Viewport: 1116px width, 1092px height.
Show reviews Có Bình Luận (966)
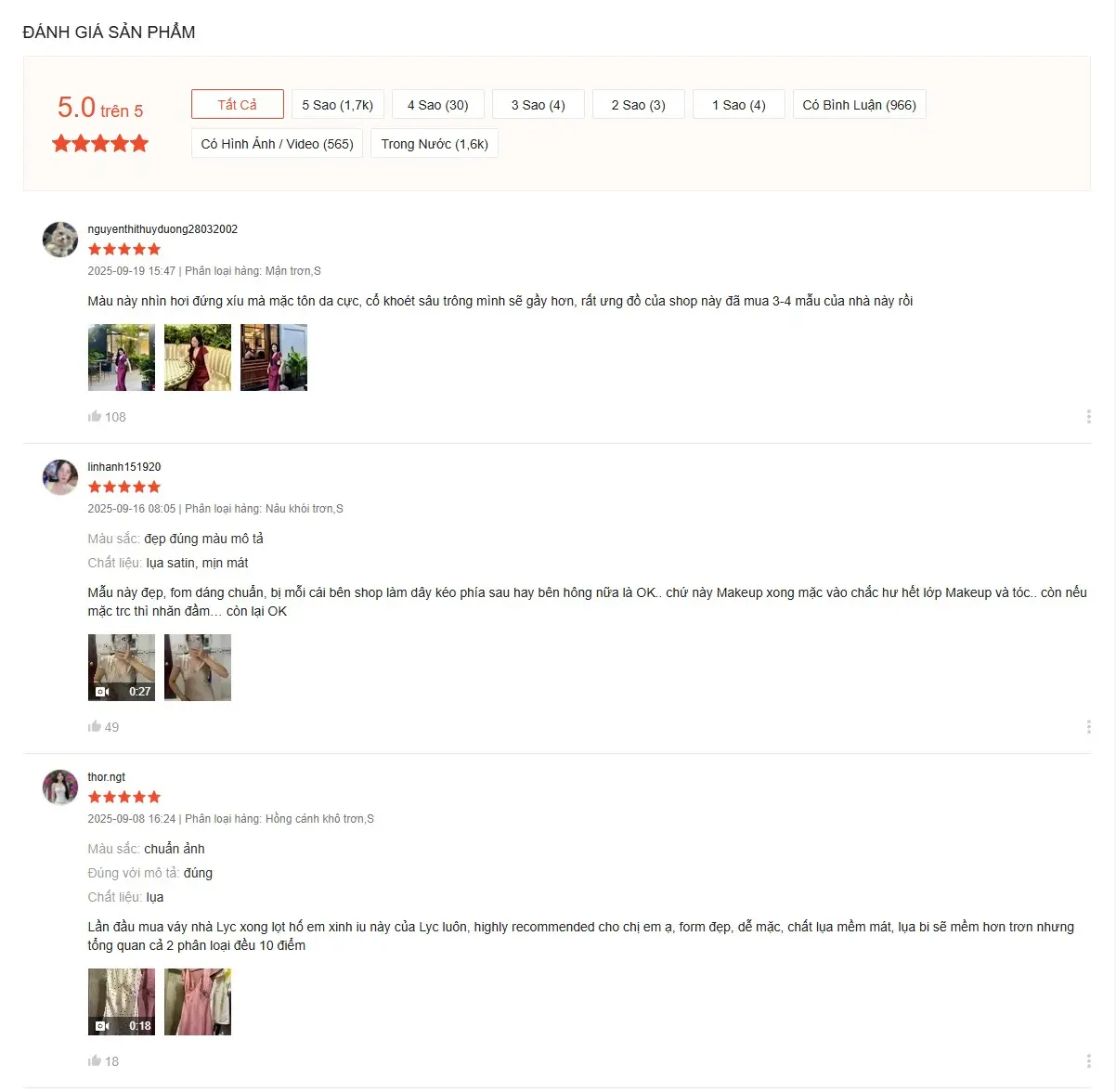(x=860, y=104)
